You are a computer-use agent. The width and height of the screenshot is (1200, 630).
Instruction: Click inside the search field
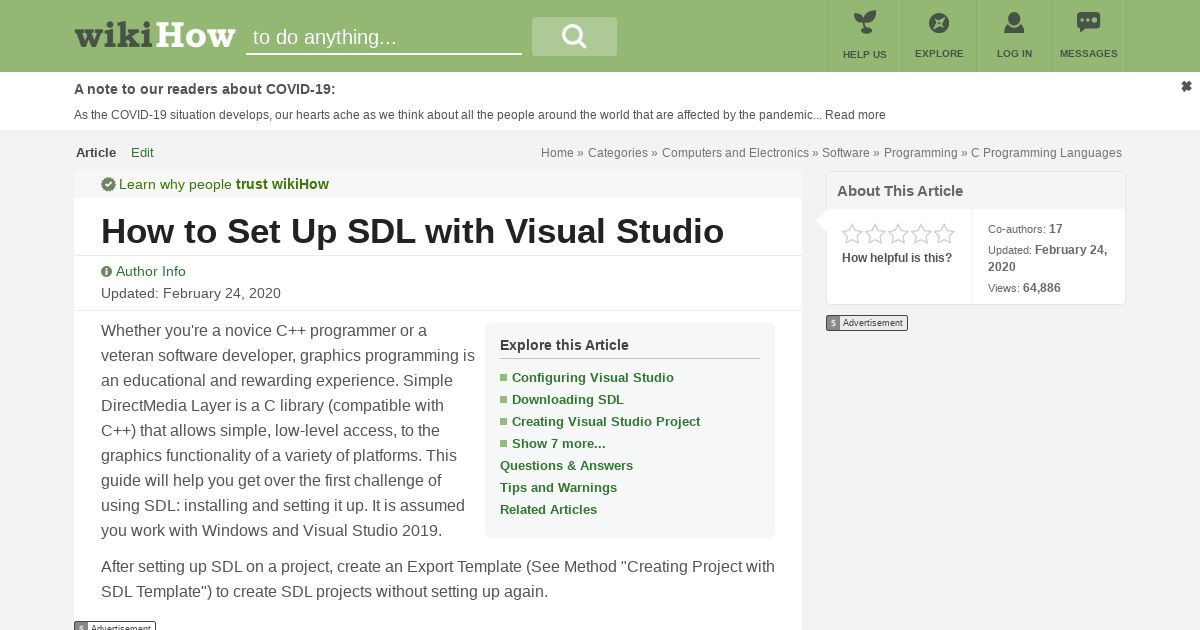384,37
